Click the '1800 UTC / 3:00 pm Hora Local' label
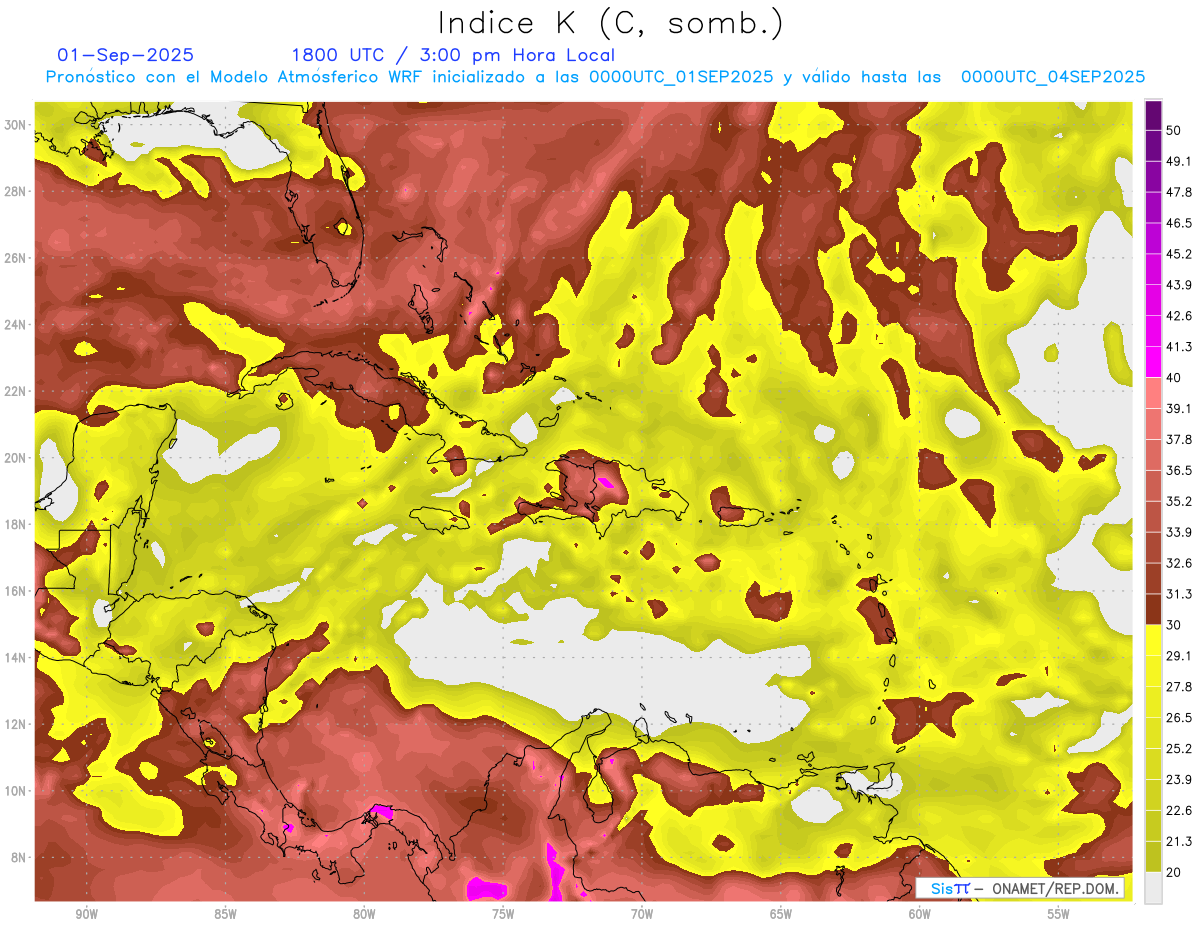Viewport: 1200px width, 927px height. pyautogui.click(x=453, y=55)
